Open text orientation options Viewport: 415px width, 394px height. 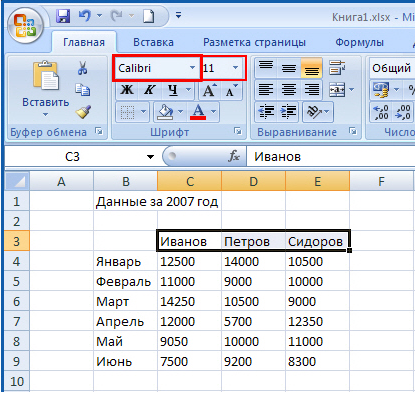point(318,112)
